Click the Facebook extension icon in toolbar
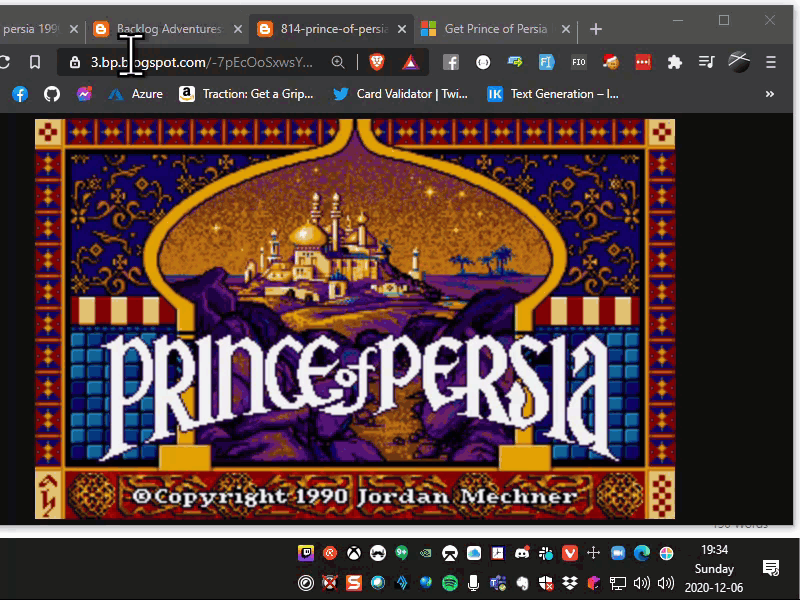The image size is (800, 600). click(x=451, y=62)
